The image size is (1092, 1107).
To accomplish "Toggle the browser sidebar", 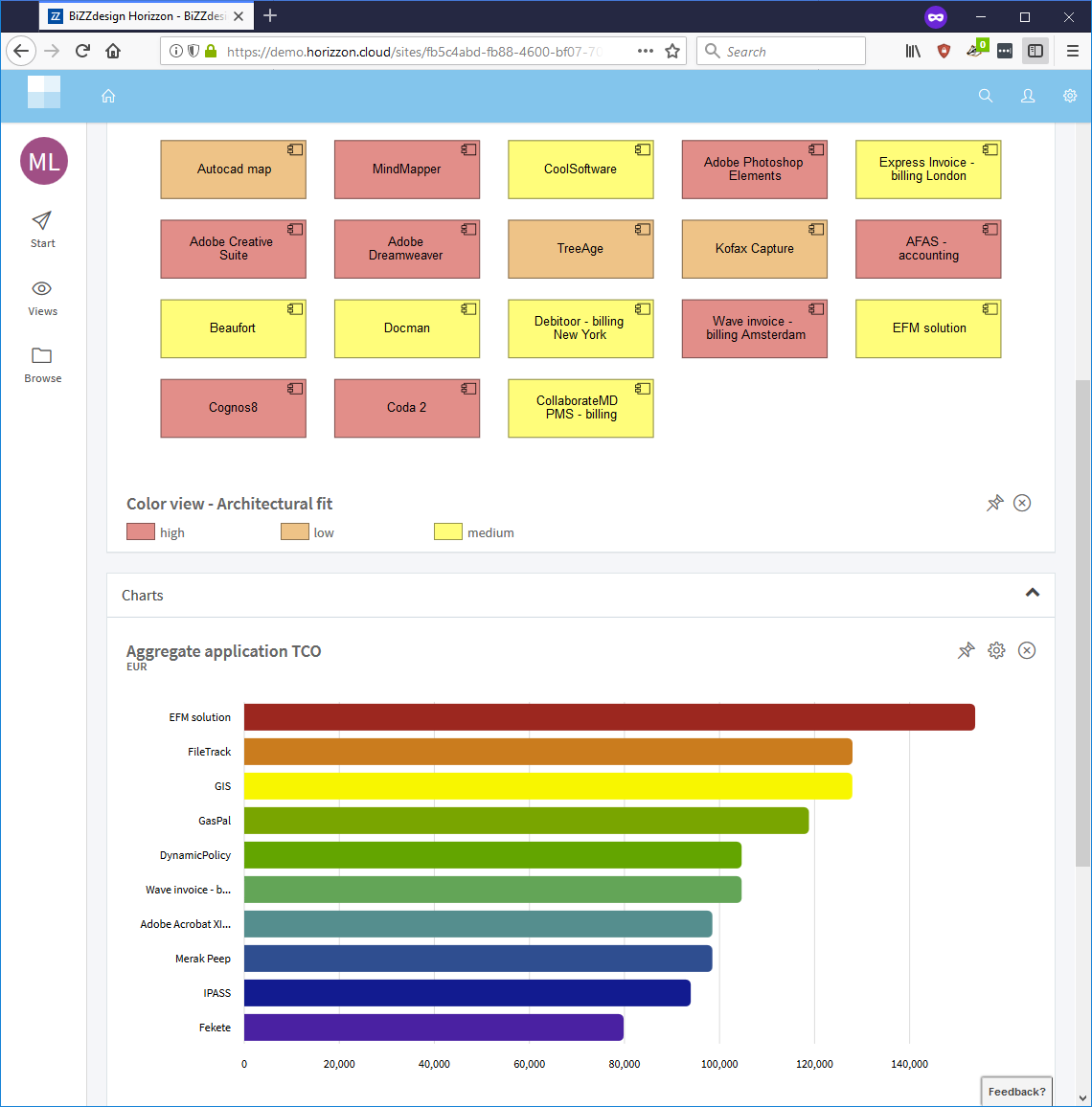I will 1035,51.
